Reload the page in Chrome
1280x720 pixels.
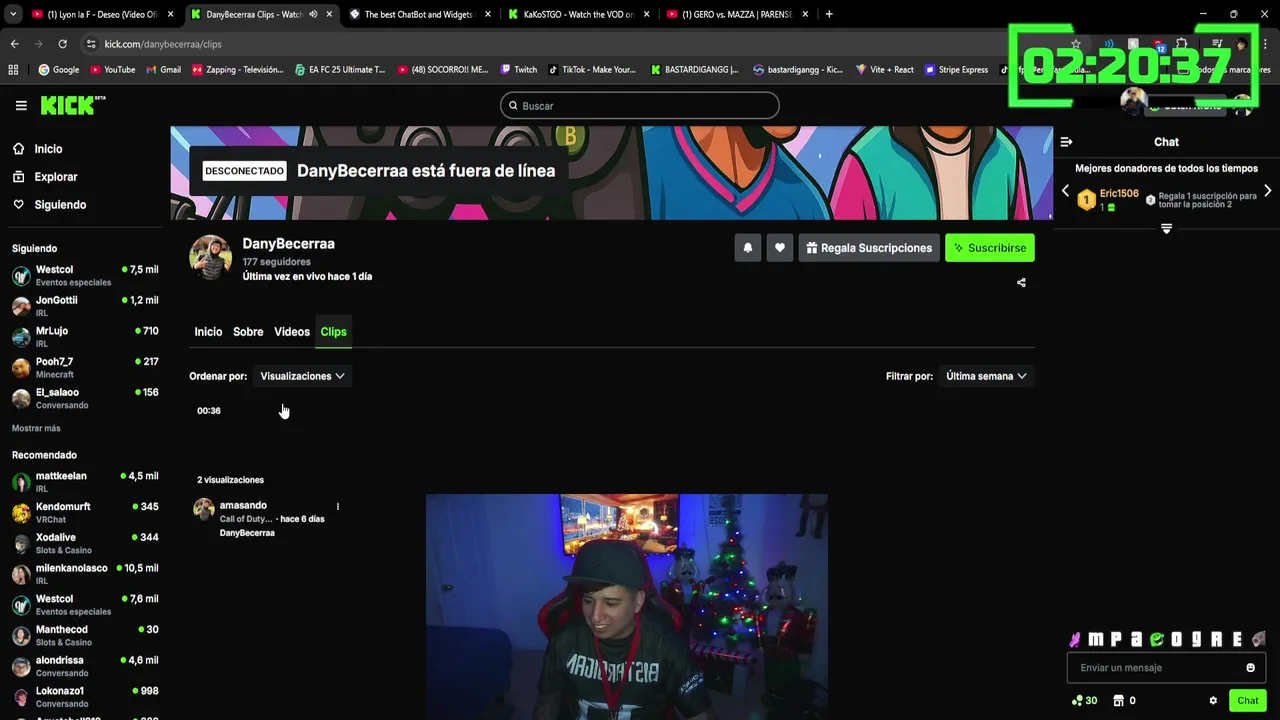tap(62, 44)
